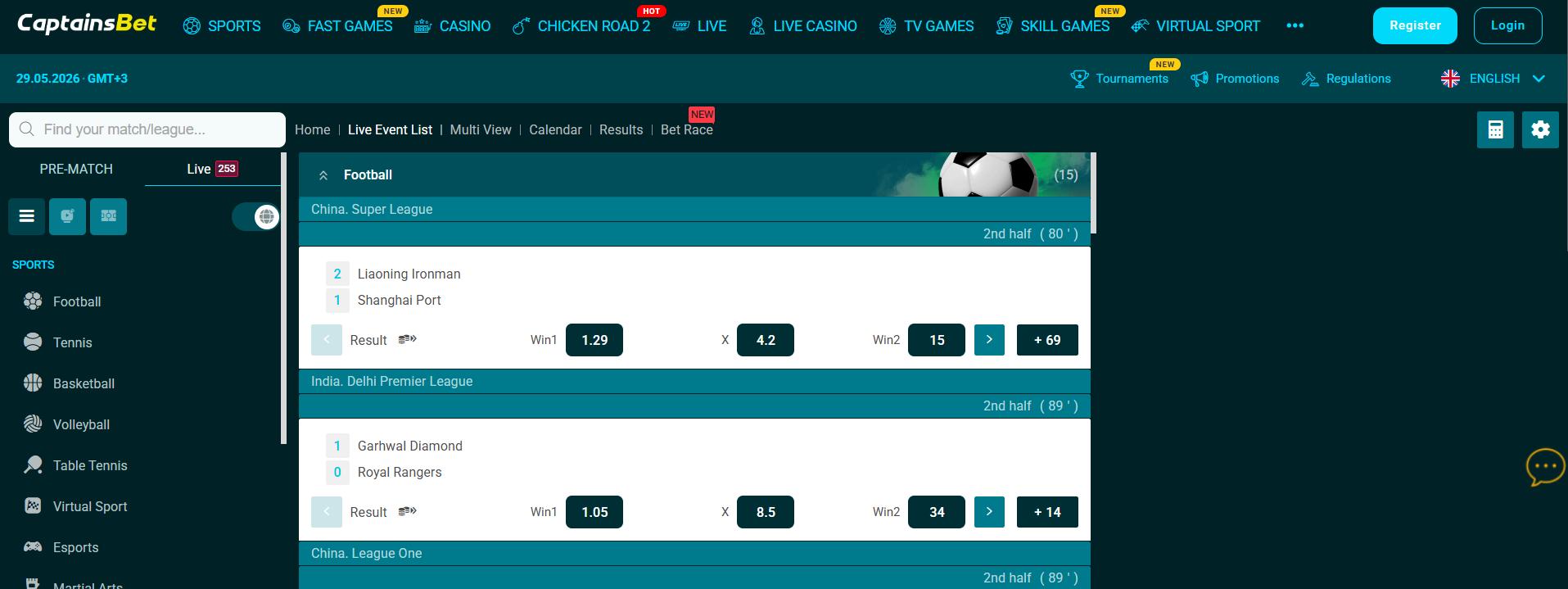The height and width of the screenshot is (589, 1568).
Task: Click the events list scrollbar
Action: point(1093,193)
